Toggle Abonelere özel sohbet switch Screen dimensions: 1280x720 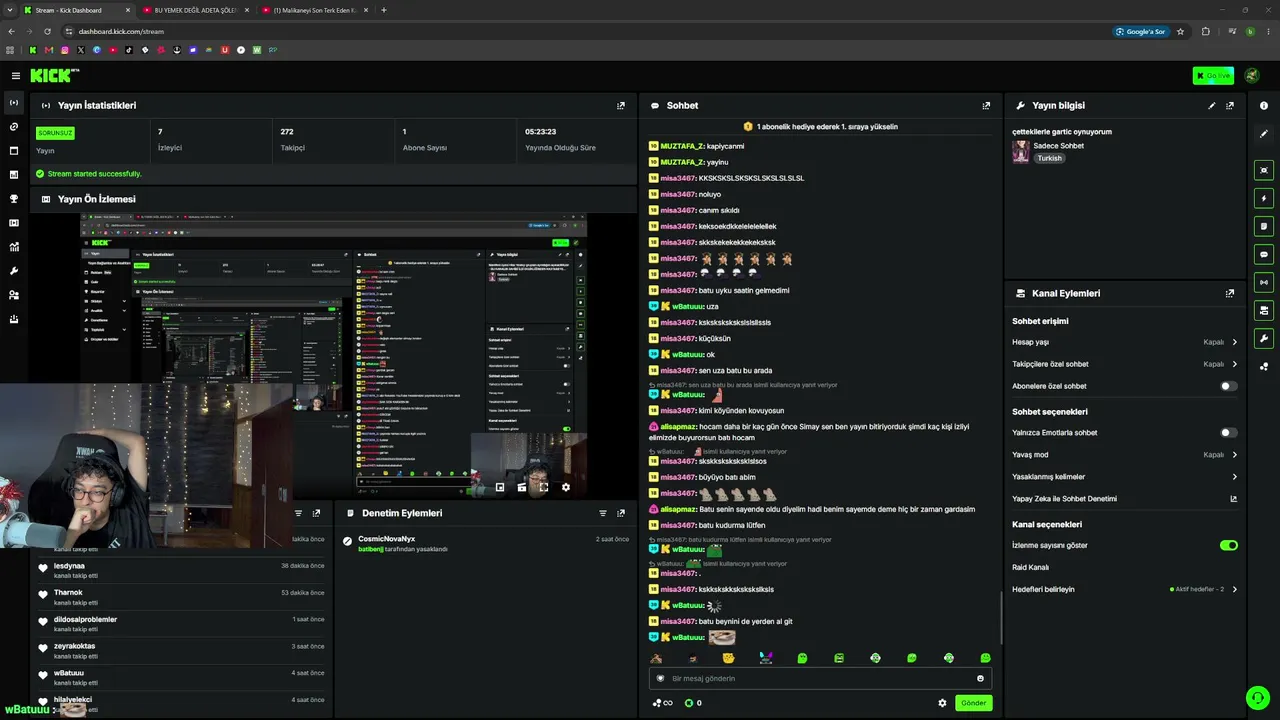[x=1228, y=386]
